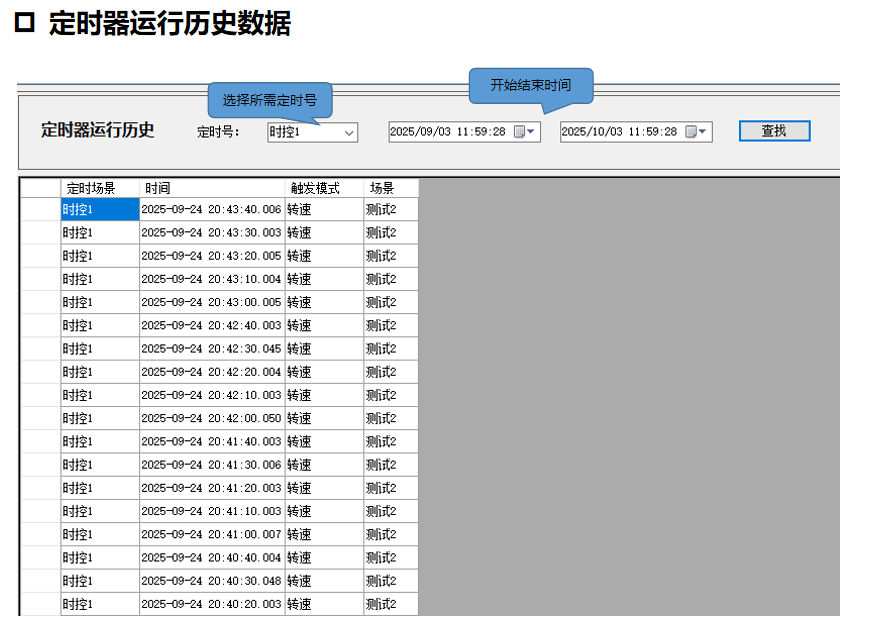Expand the 定时号 dropdown showing 时控1

pos(349,132)
